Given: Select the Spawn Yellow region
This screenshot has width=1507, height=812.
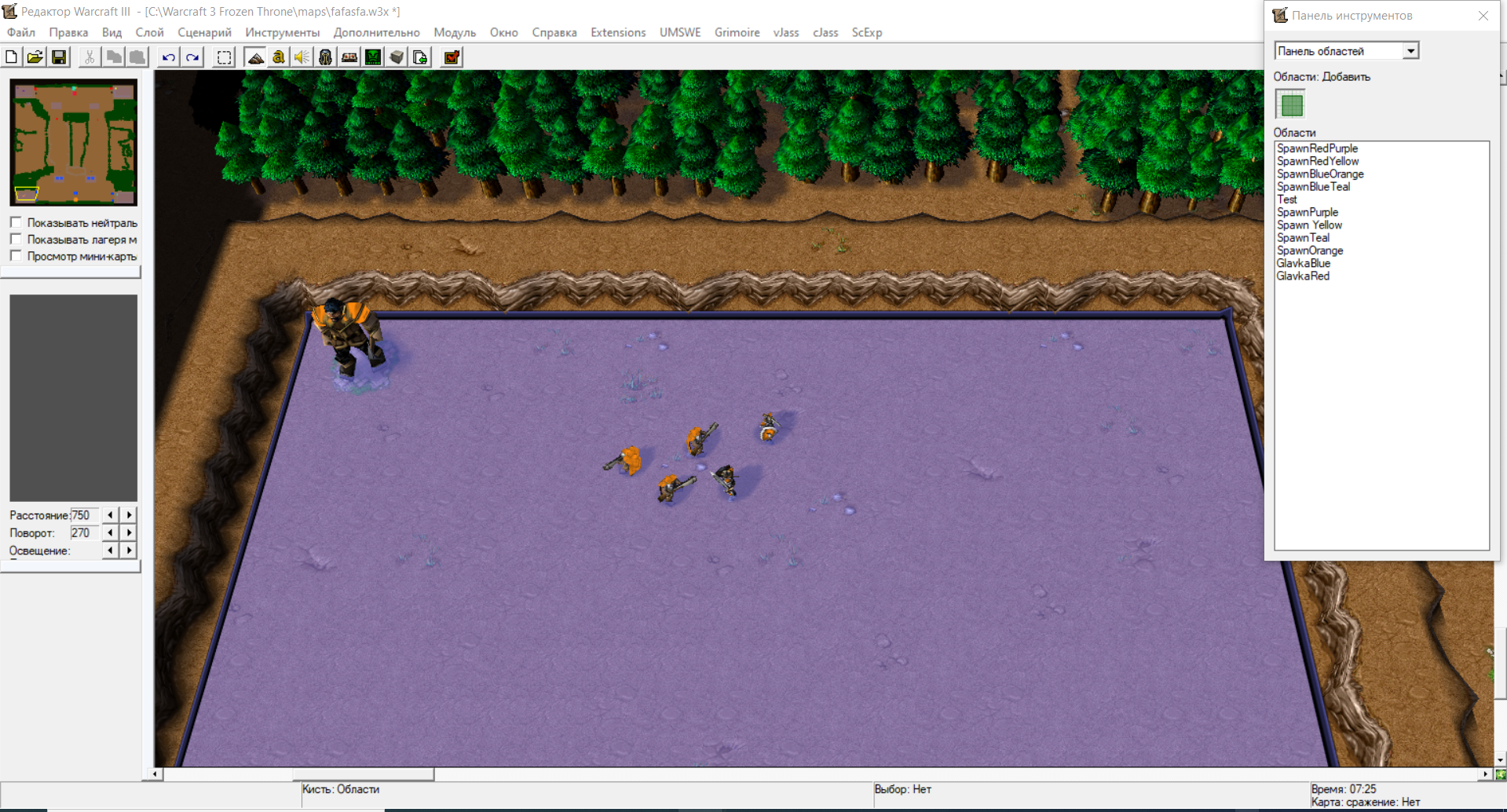Looking at the screenshot, I should [x=1309, y=225].
